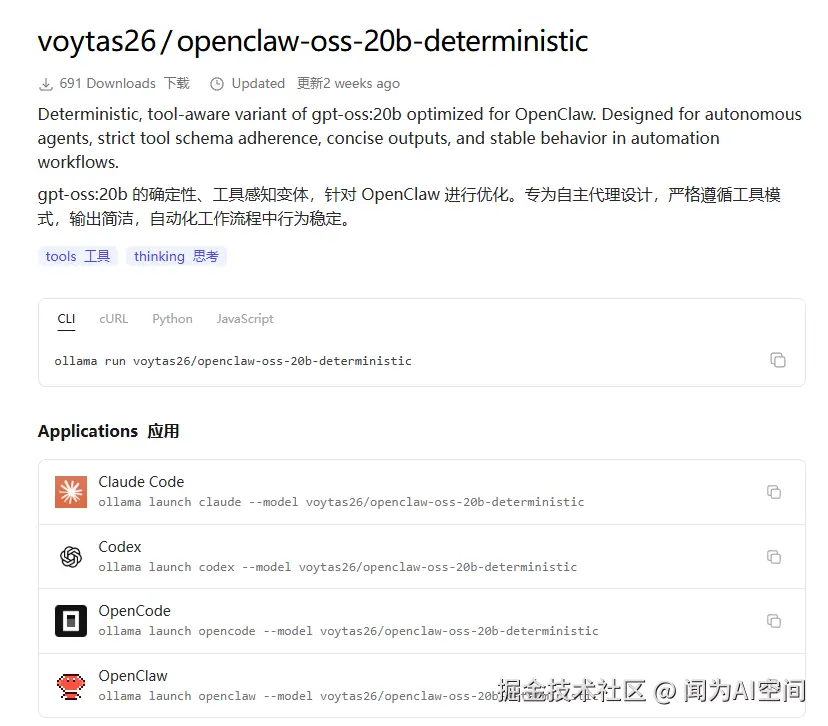
Task: Click the OpenClaw red mascot icon
Action: click(71, 686)
